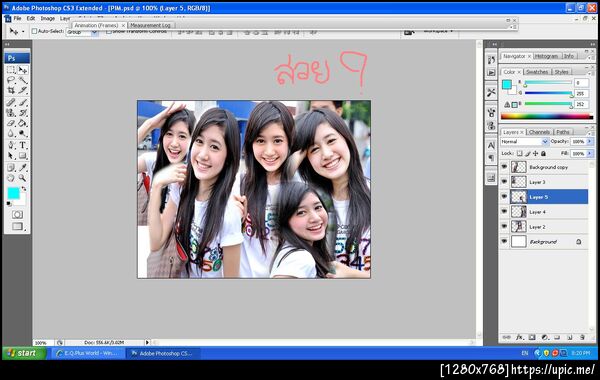
Task: Open the blend mode Normal dropdown
Action: [x=525, y=142]
